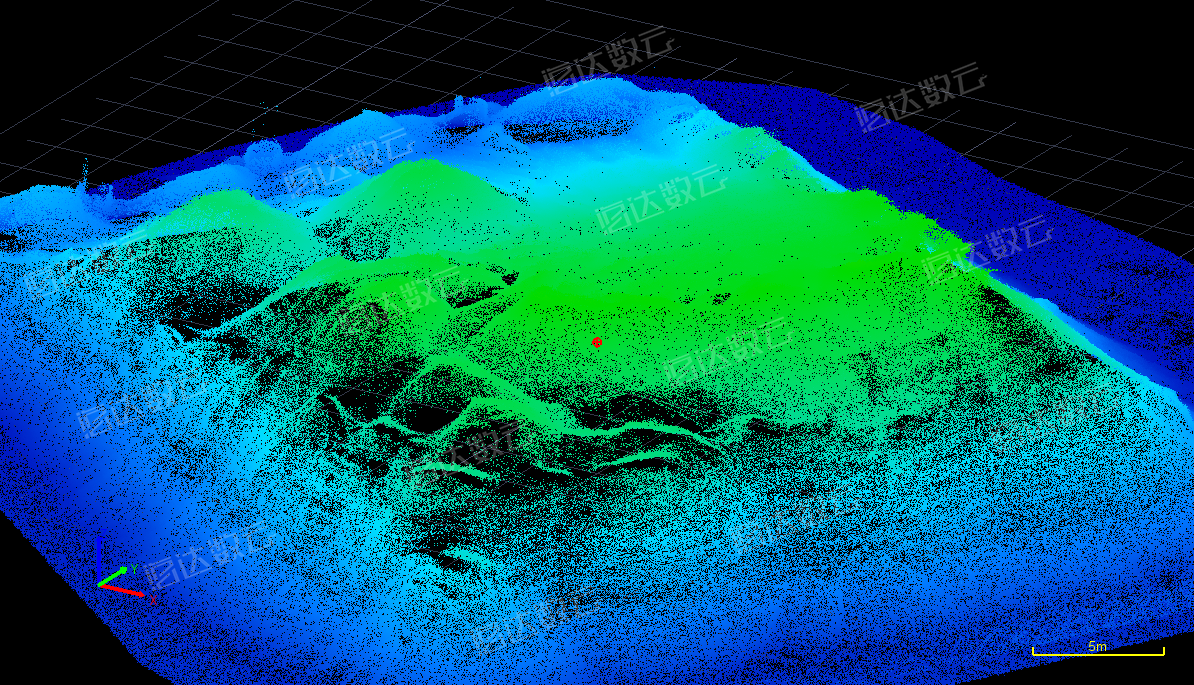Click the watermark right of the red marker

click(x=728, y=350)
